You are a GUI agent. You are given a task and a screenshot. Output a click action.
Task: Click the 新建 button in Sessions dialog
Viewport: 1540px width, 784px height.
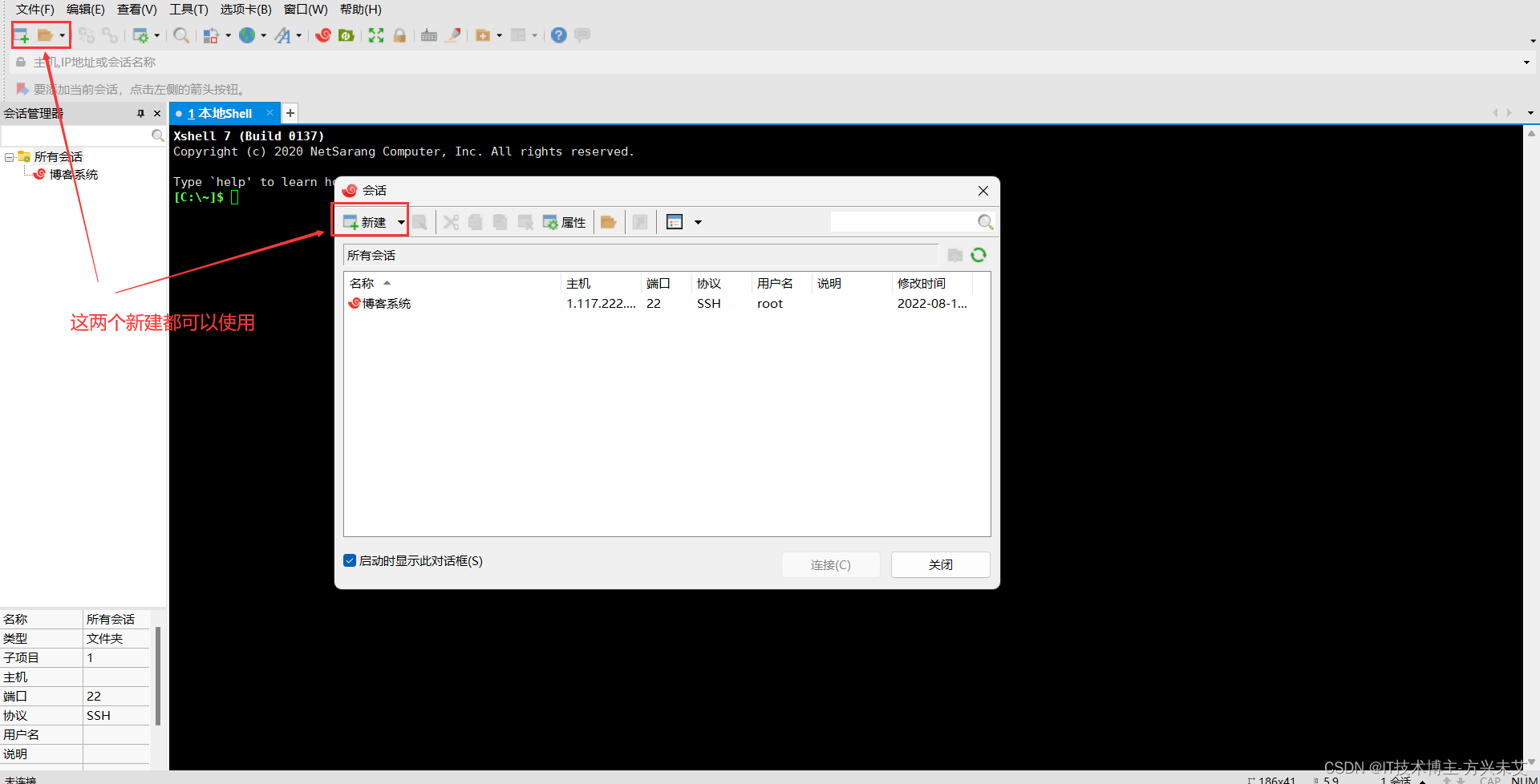(x=366, y=222)
